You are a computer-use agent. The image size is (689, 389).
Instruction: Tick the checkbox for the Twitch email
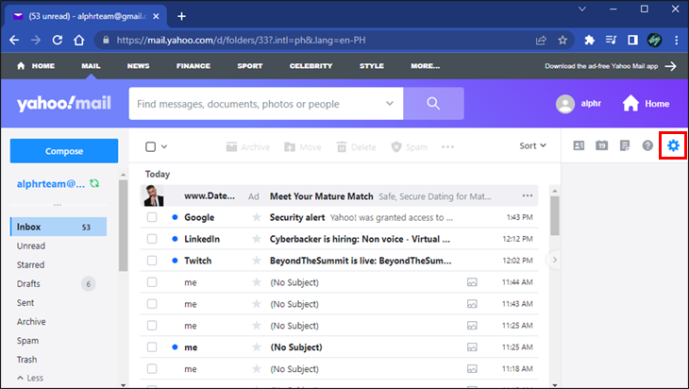[x=152, y=260]
